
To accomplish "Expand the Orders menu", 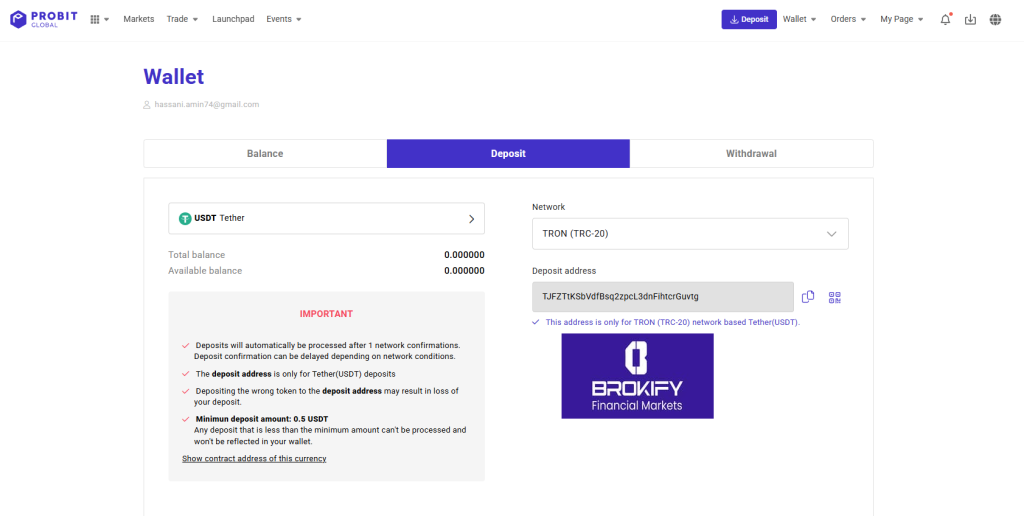I will pyautogui.click(x=849, y=19).
